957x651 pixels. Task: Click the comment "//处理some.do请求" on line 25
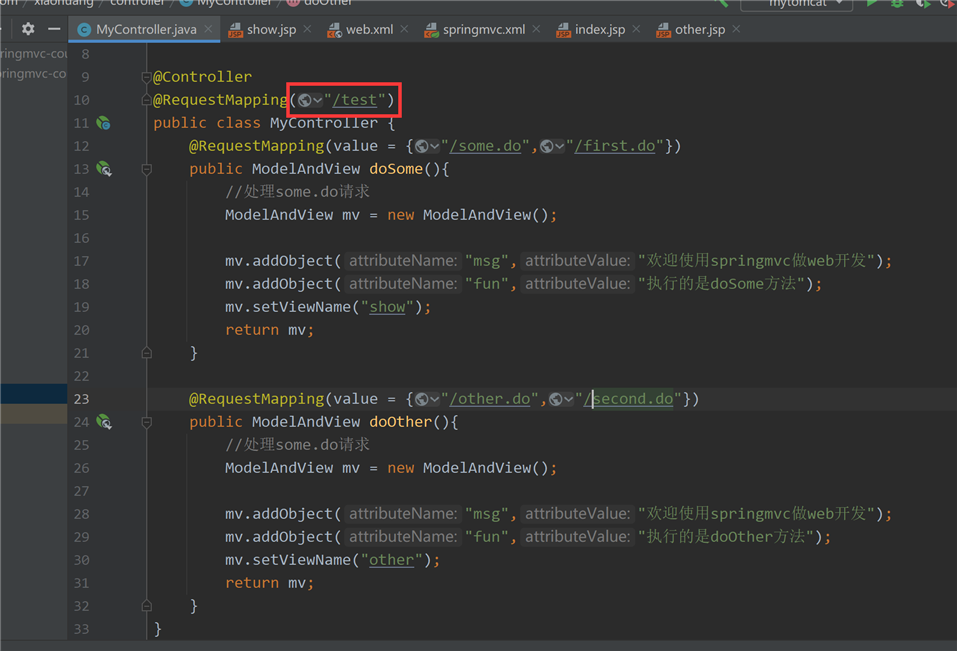(x=297, y=445)
